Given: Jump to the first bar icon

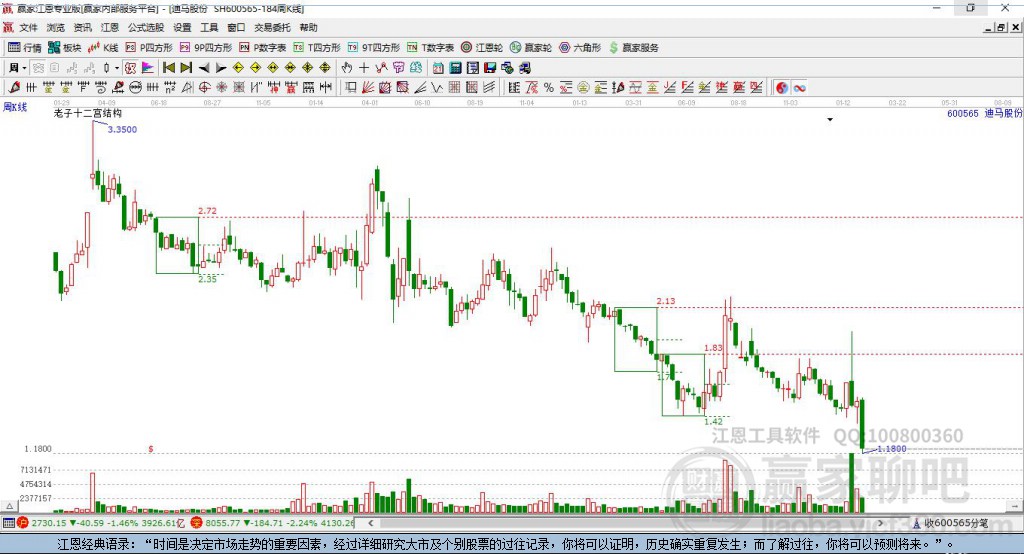Looking at the screenshot, I should pyautogui.click(x=169, y=68).
